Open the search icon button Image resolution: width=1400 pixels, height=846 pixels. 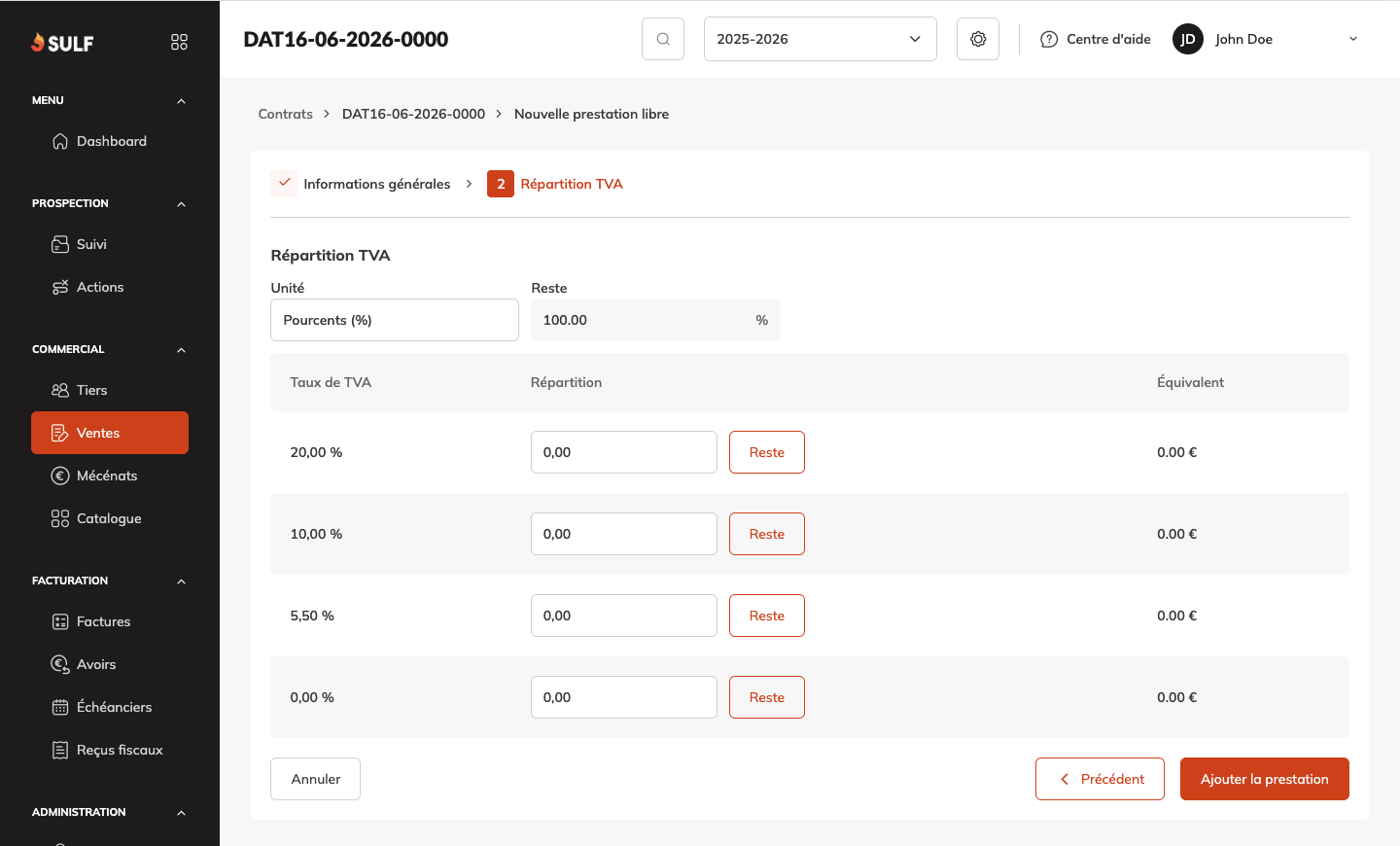pos(663,39)
